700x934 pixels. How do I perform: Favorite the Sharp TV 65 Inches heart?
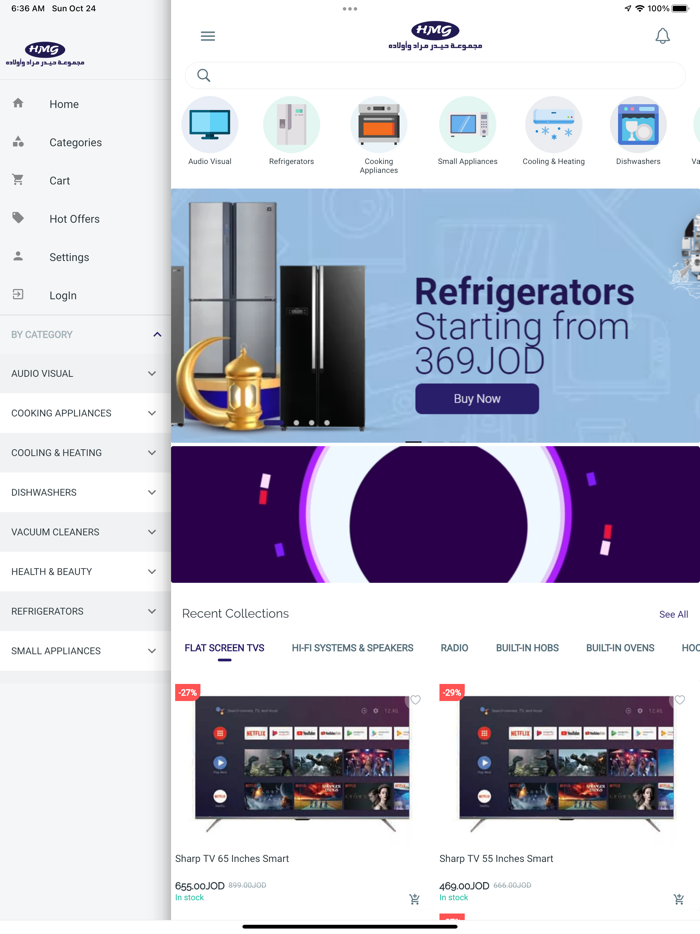[x=415, y=700]
